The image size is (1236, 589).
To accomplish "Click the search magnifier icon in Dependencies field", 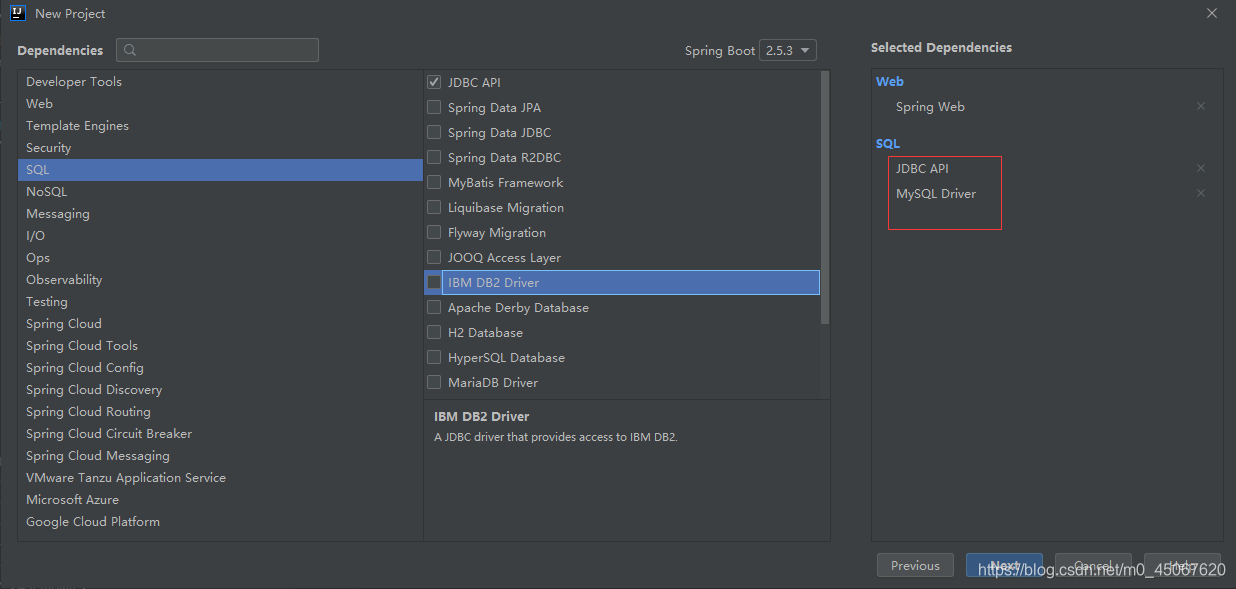I will (131, 50).
